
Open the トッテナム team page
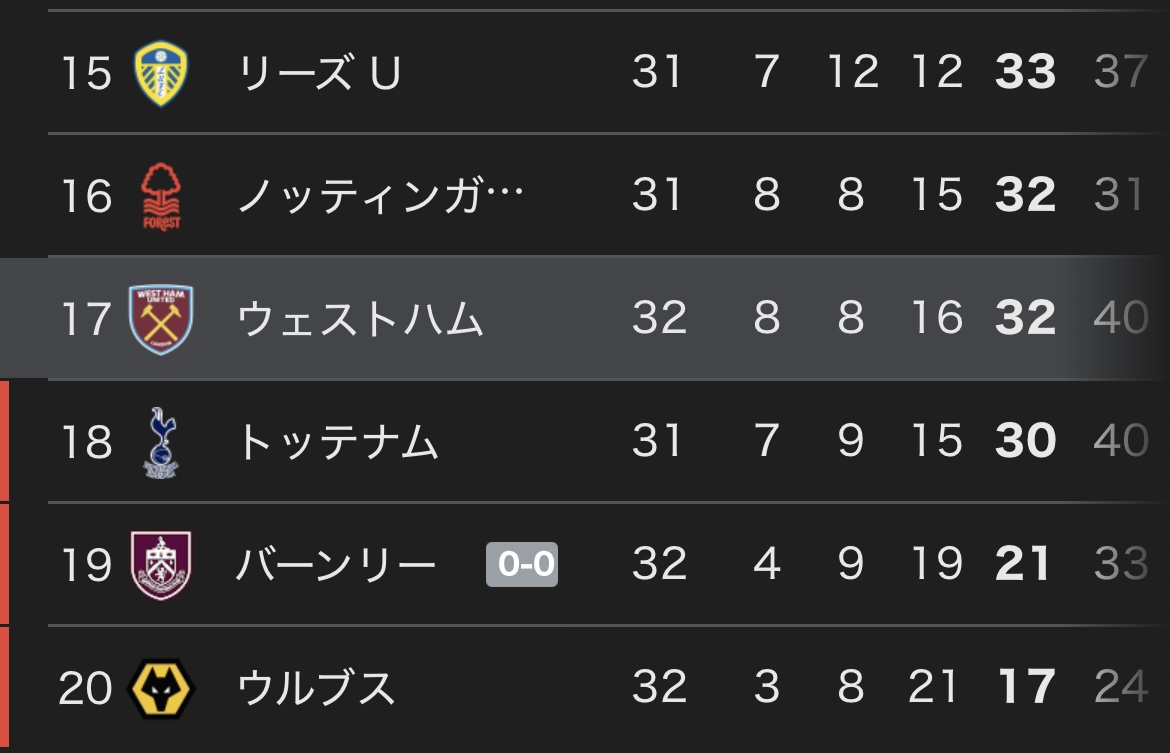click(338, 442)
